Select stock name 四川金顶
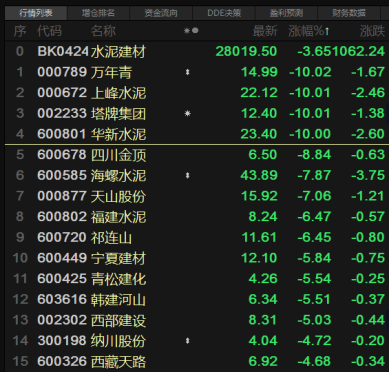390x373 pixels. tap(118, 155)
